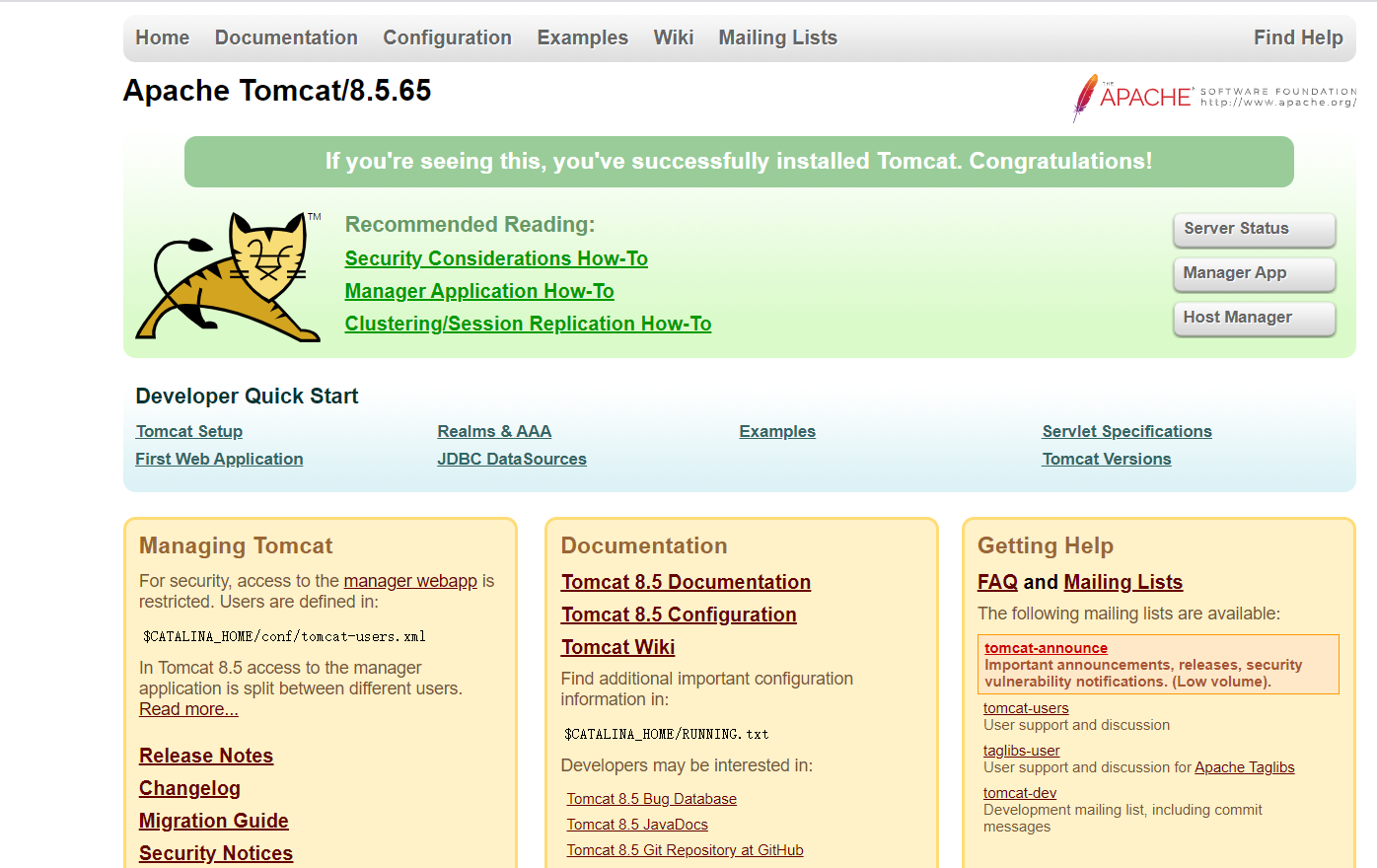Screen dimensions: 1377x868
Task: Click the $CATALINA_HOME/conf/tomcat-users.xml path text
Action: click(284, 637)
